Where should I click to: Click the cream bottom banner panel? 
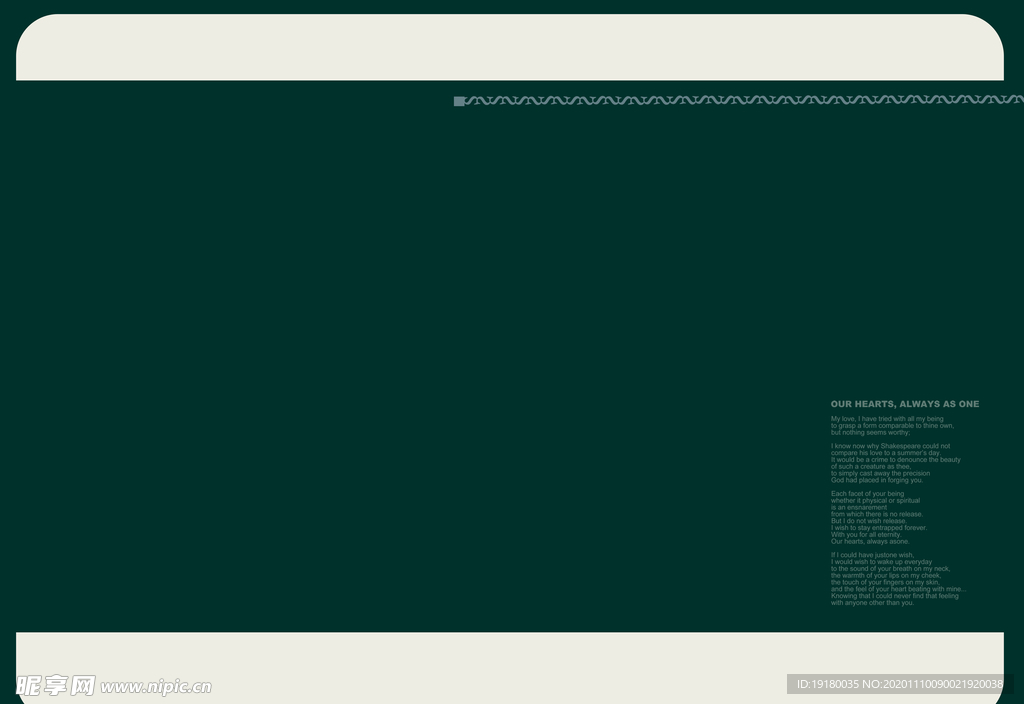coord(500,665)
